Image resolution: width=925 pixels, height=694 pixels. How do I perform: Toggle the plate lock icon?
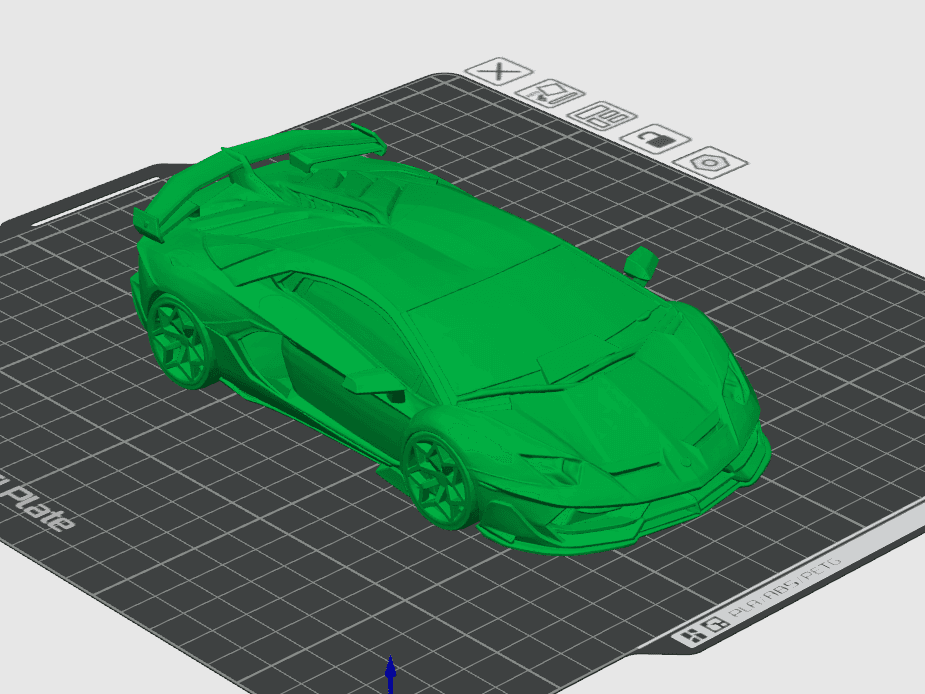coord(656,139)
